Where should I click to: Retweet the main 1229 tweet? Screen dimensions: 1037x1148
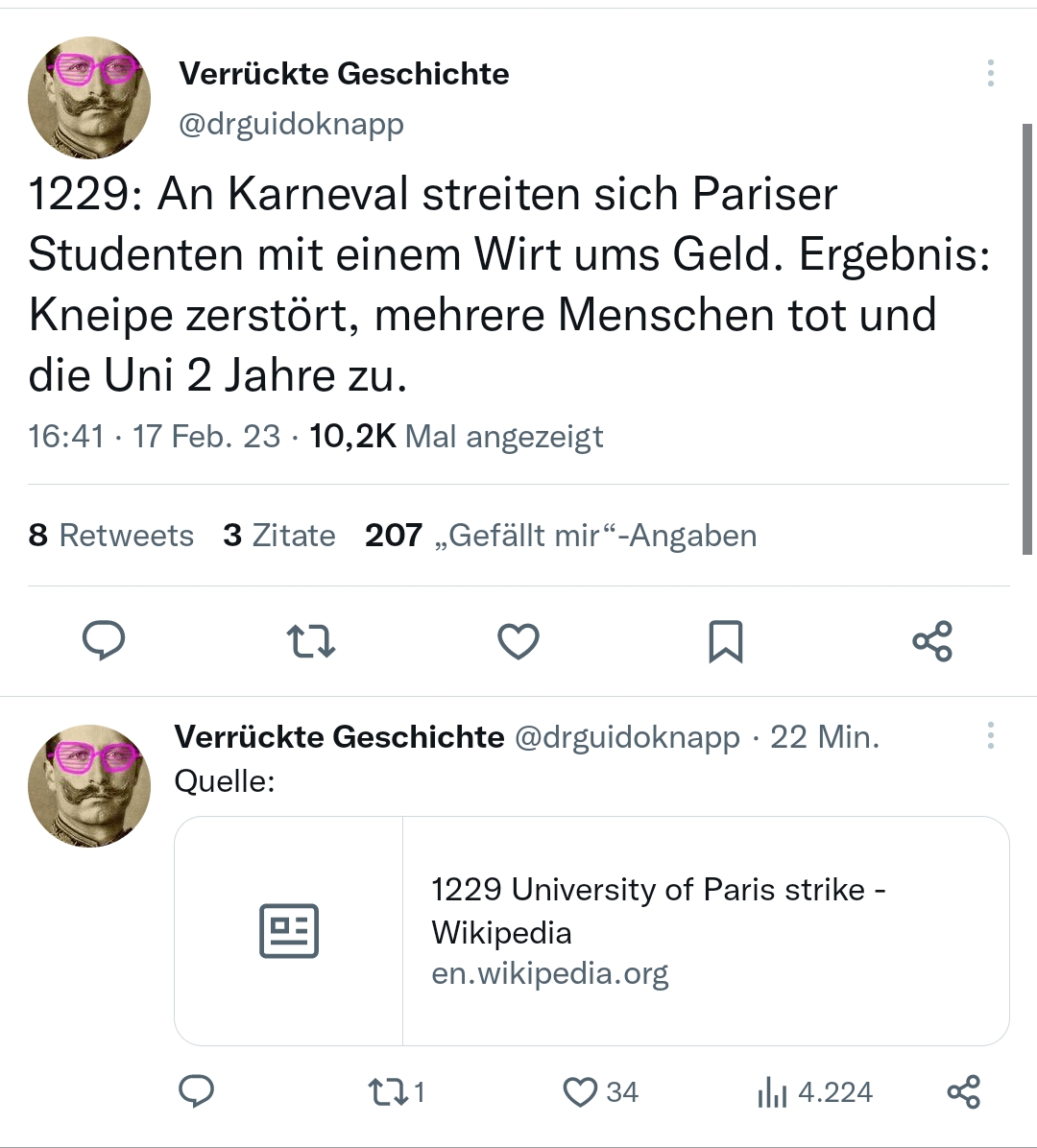coord(311,641)
